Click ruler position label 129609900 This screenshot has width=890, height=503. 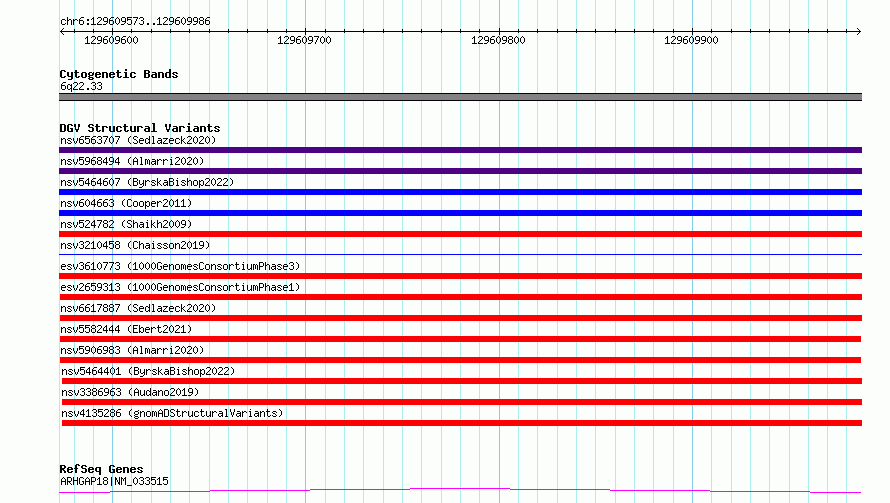691,40
